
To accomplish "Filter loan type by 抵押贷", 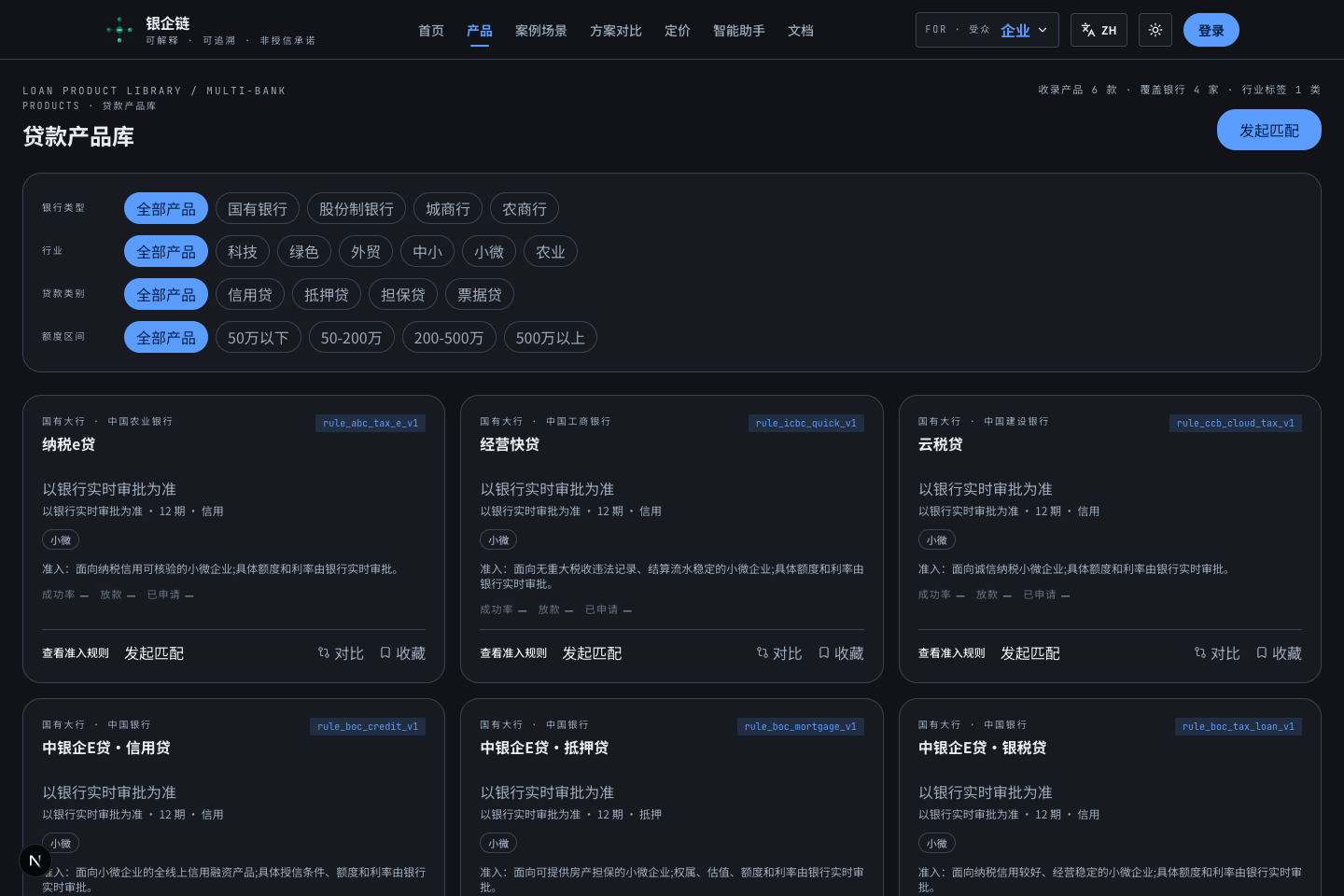I will coord(327,295).
